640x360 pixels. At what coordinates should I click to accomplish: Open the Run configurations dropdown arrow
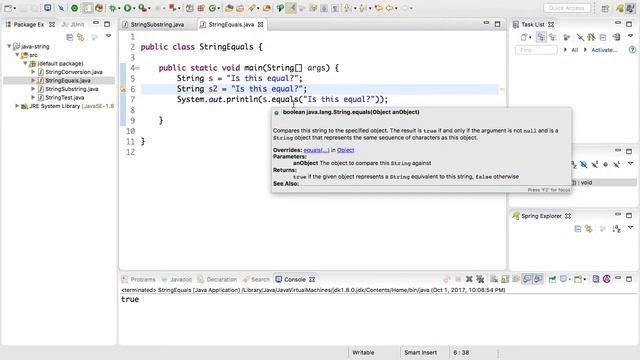coord(134,8)
